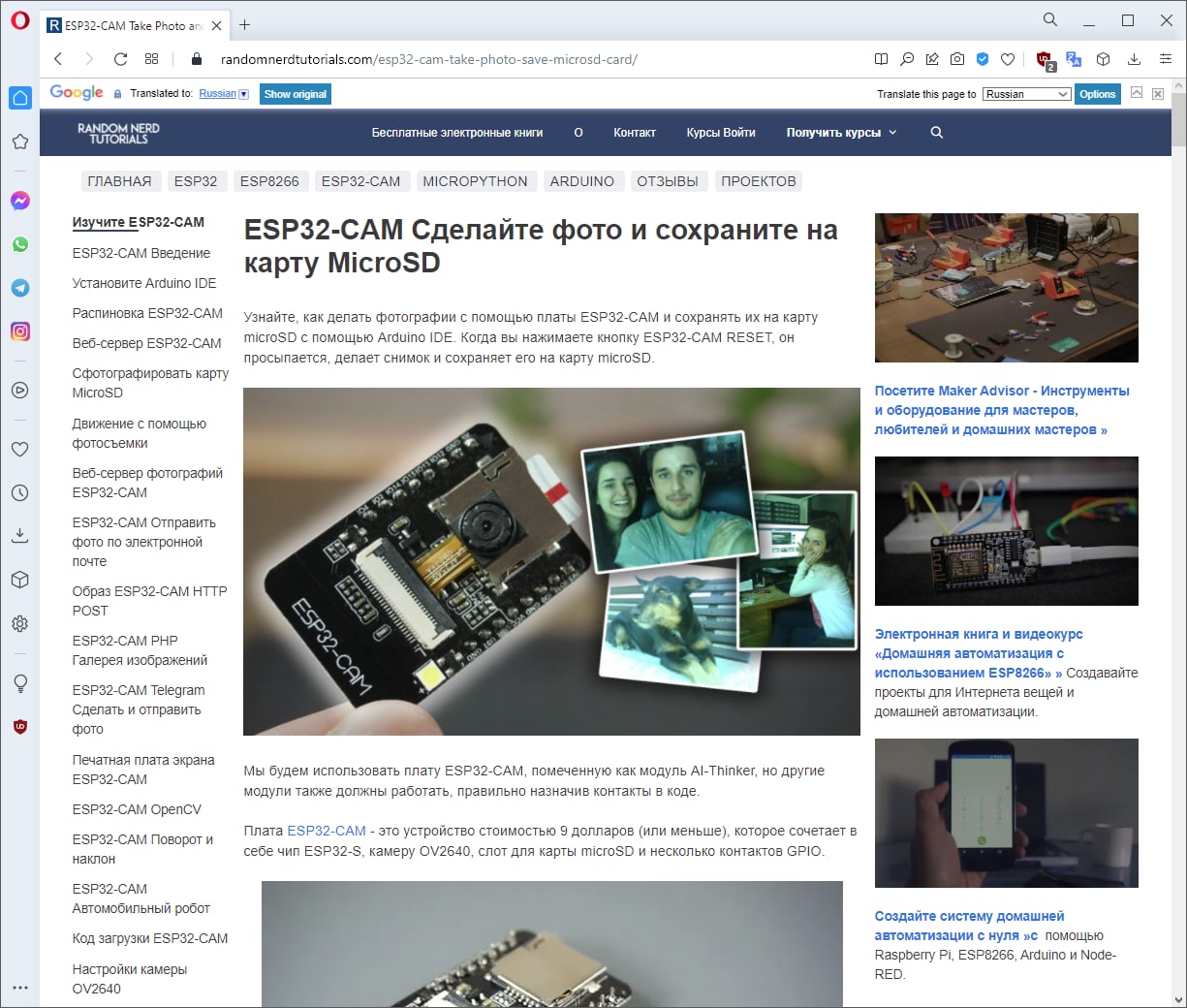Open Instagram in the sidebar

[x=20, y=331]
